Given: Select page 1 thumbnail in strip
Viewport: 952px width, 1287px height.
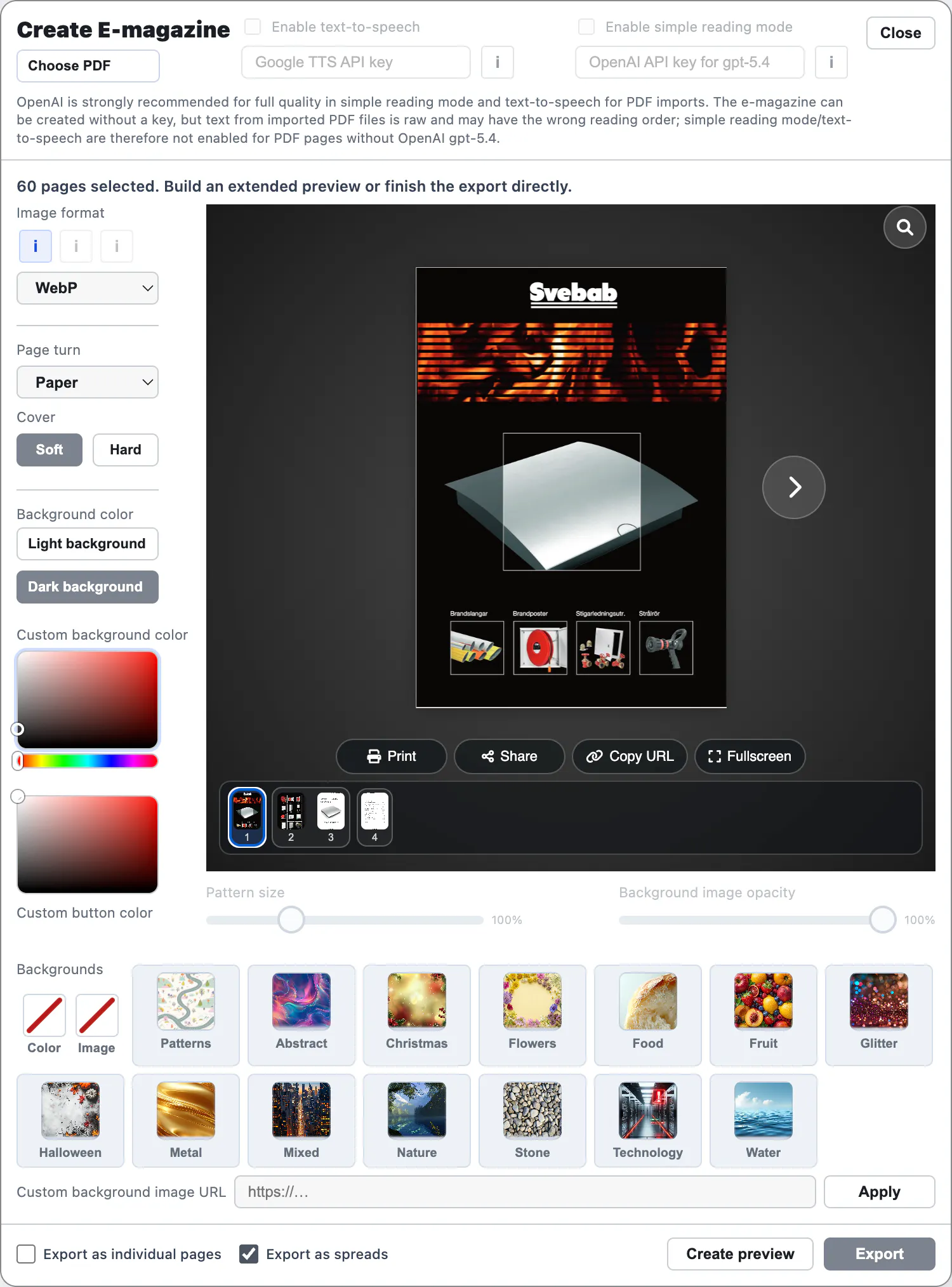Looking at the screenshot, I should [247, 817].
